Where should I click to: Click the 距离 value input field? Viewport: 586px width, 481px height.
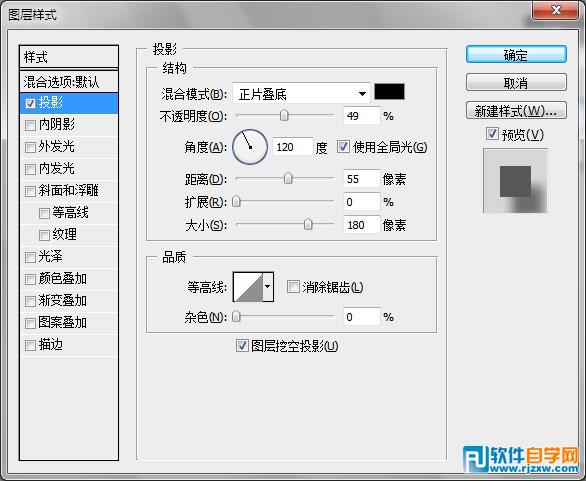click(361, 179)
